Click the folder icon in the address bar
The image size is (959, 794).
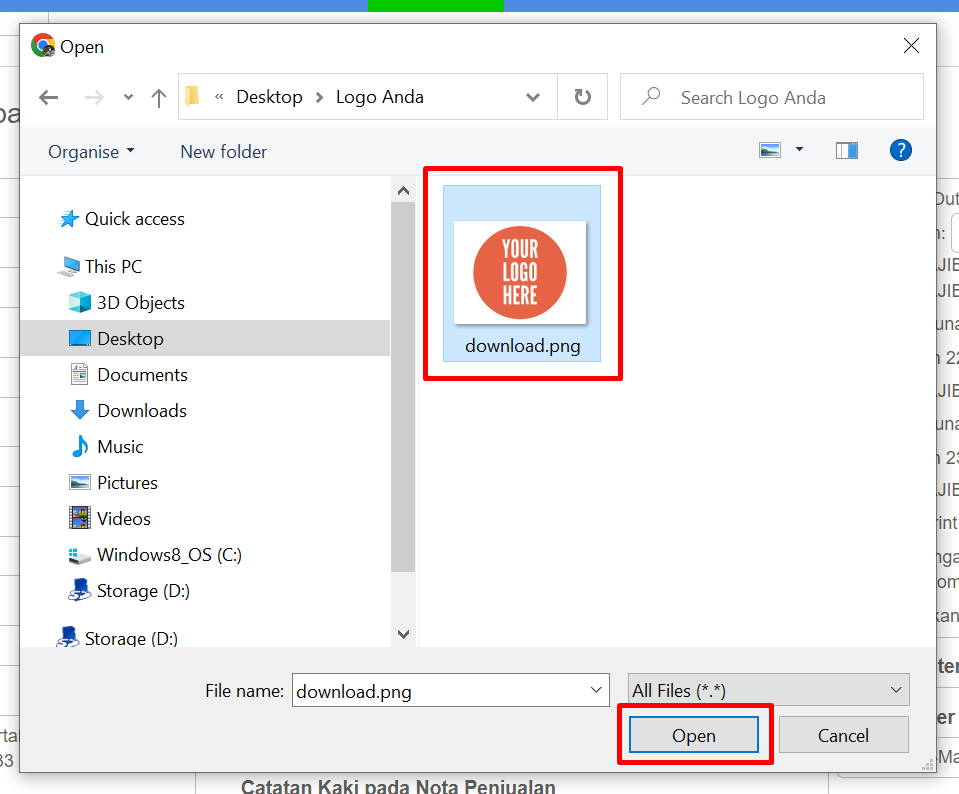(192, 96)
